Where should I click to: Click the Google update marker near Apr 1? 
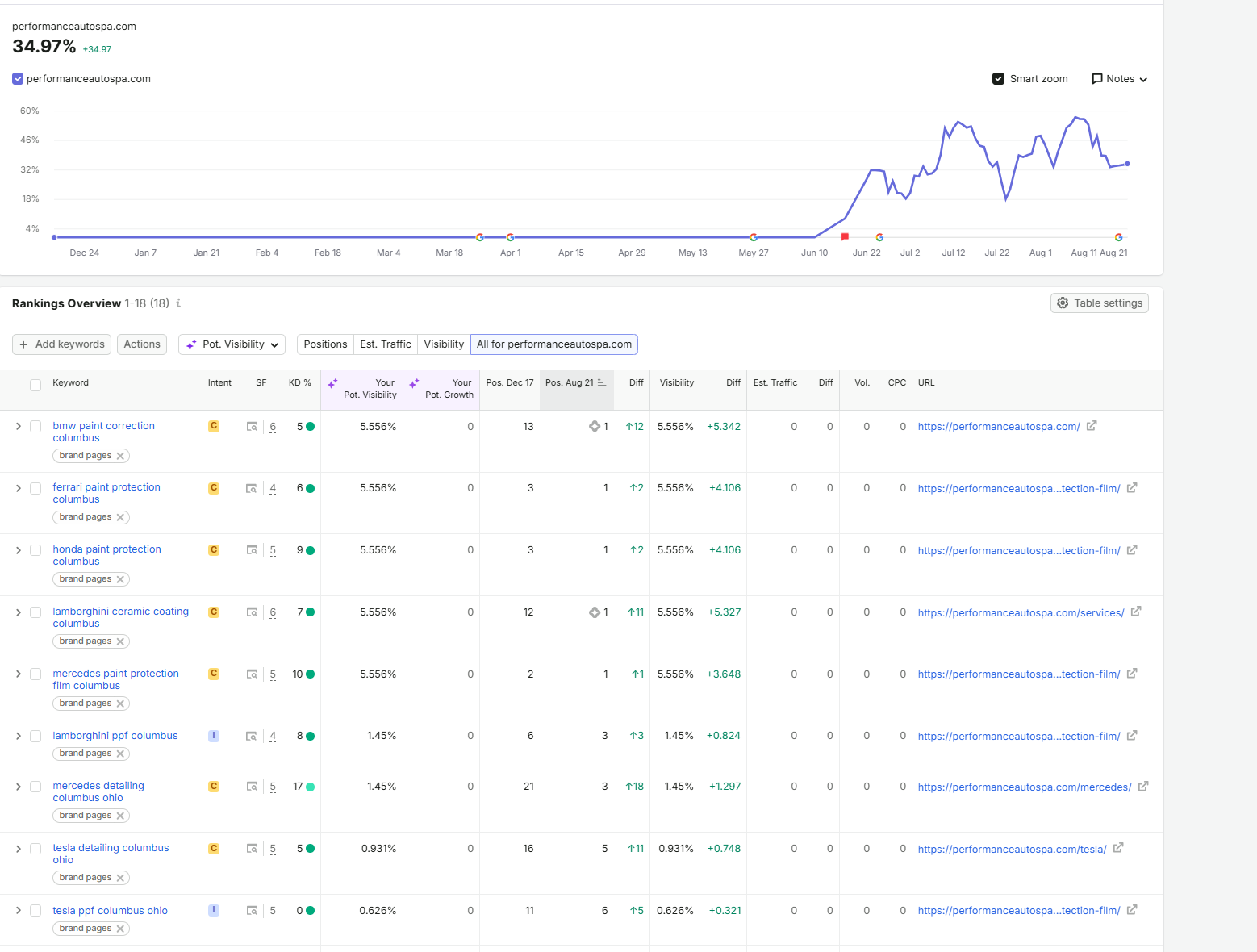tap(510, 237)
